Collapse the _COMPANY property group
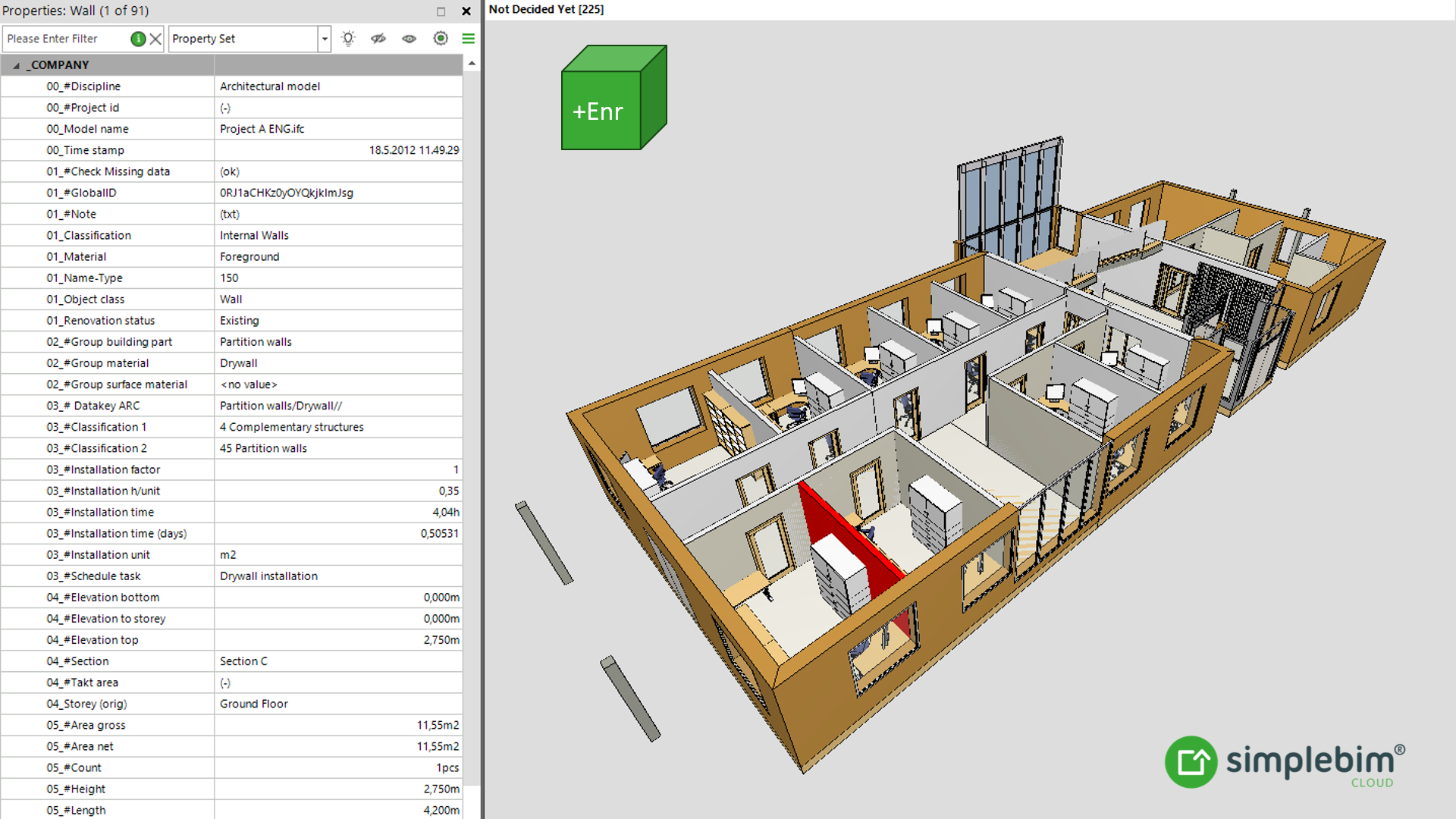The width and height of the screenshot is (1456, 819). [16, 65]
